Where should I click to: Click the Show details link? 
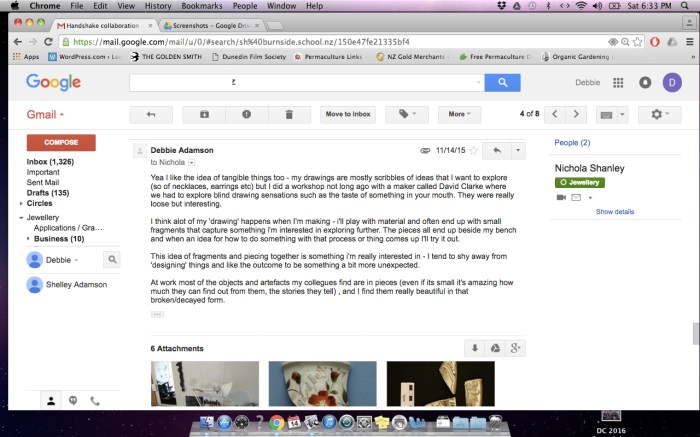(x=615, y=212)
